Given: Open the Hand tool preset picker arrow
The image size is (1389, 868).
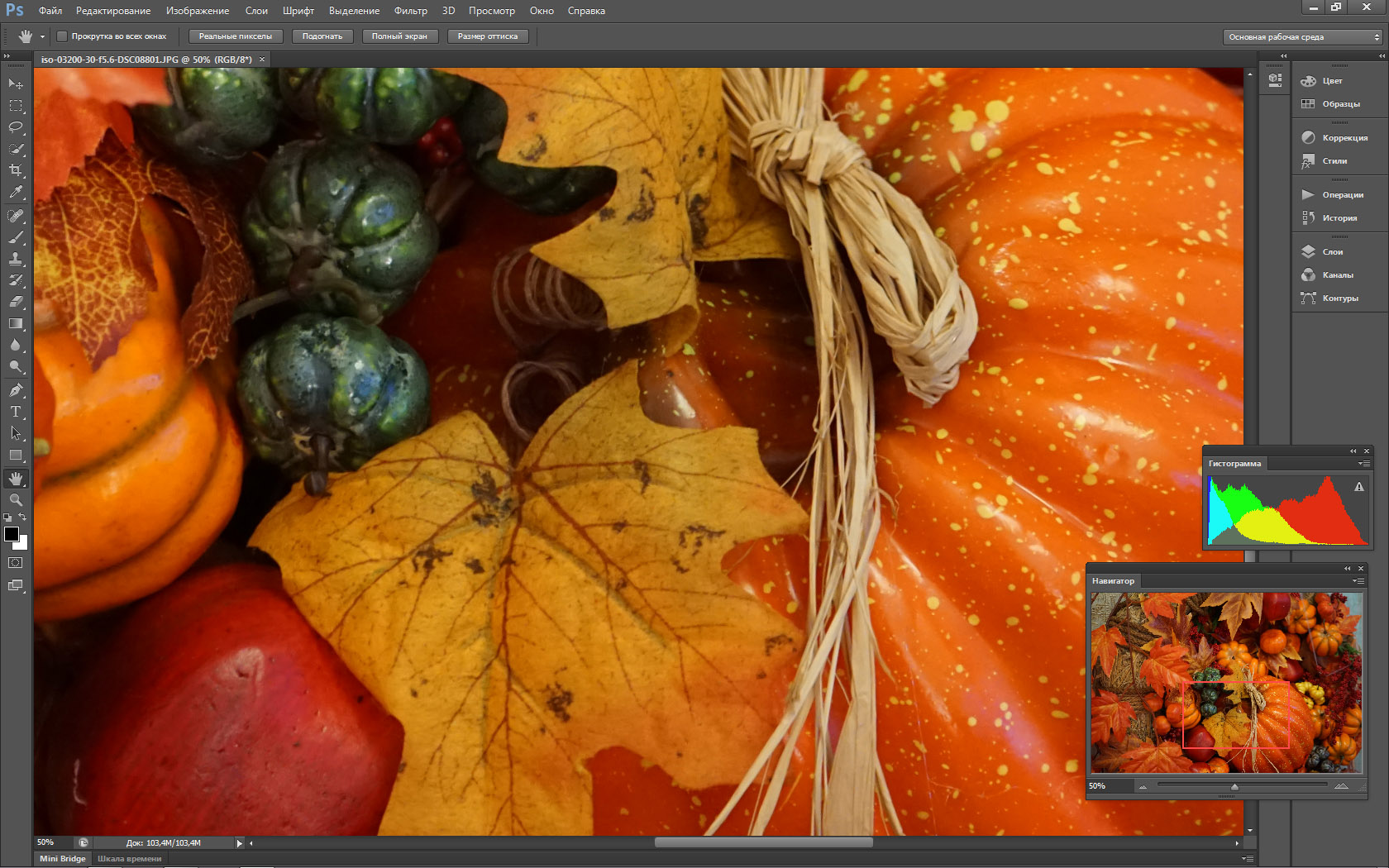Looking at the screenshot, I should click(x=42, y=36).
